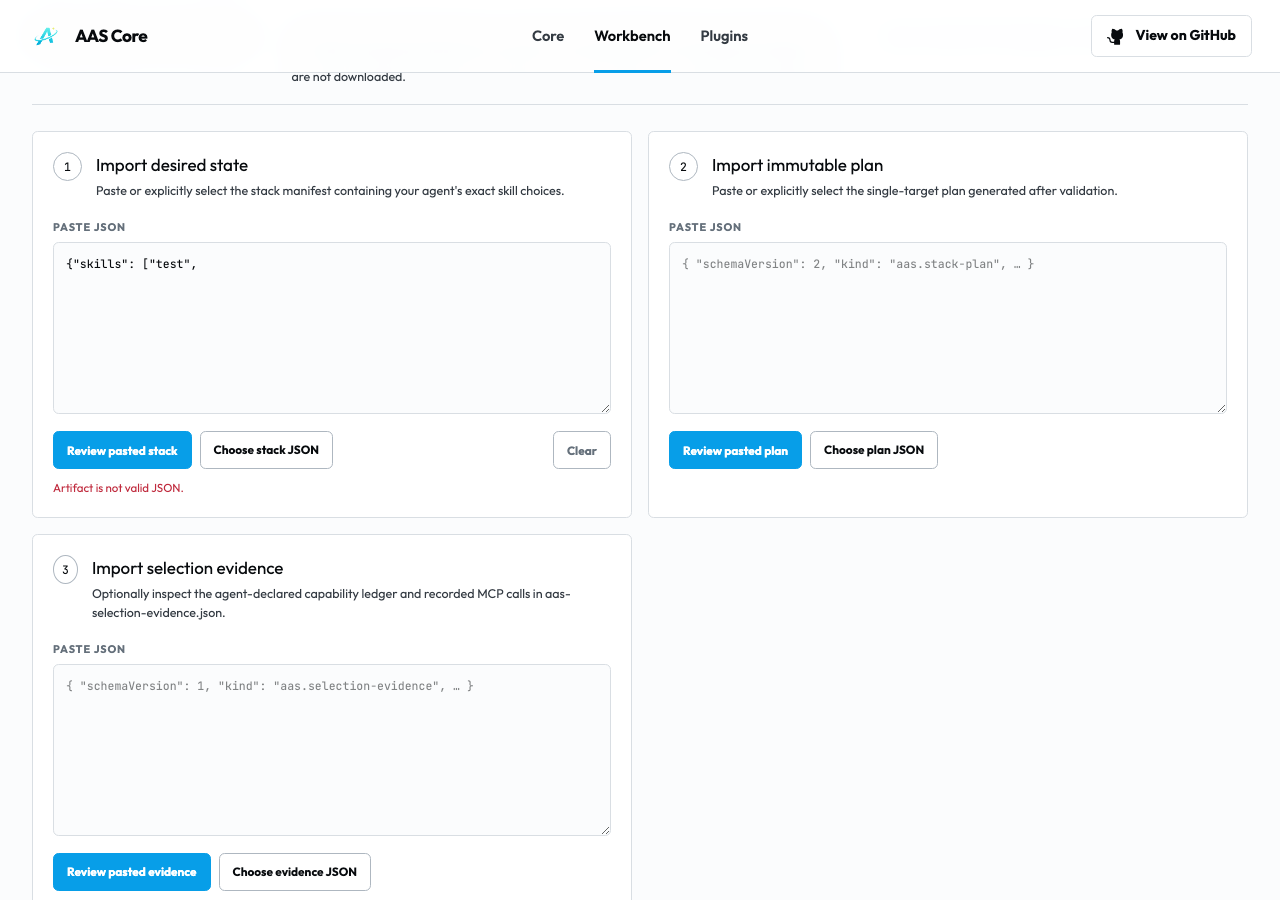Click the 'Artifact is not valid JSON.' error
This screenshot has height=900, width=1280.
point(118,488)
